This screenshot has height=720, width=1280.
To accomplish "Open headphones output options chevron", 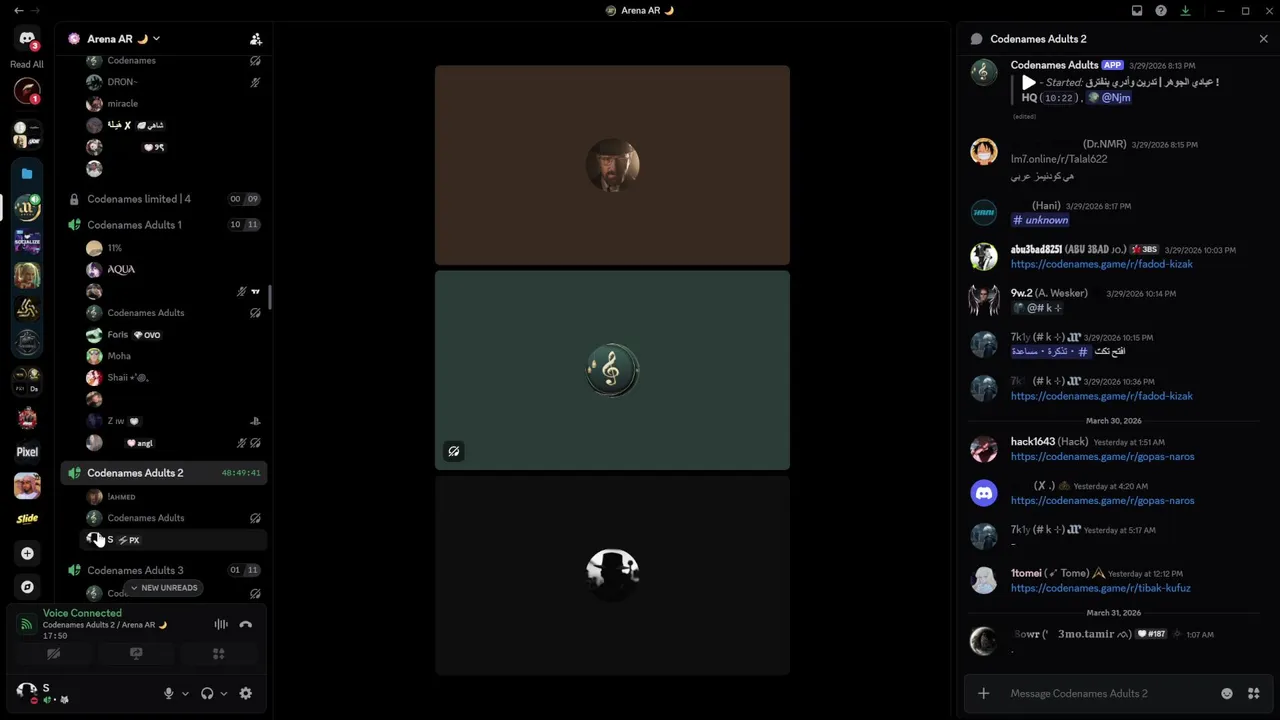I will tap(224, 693).
